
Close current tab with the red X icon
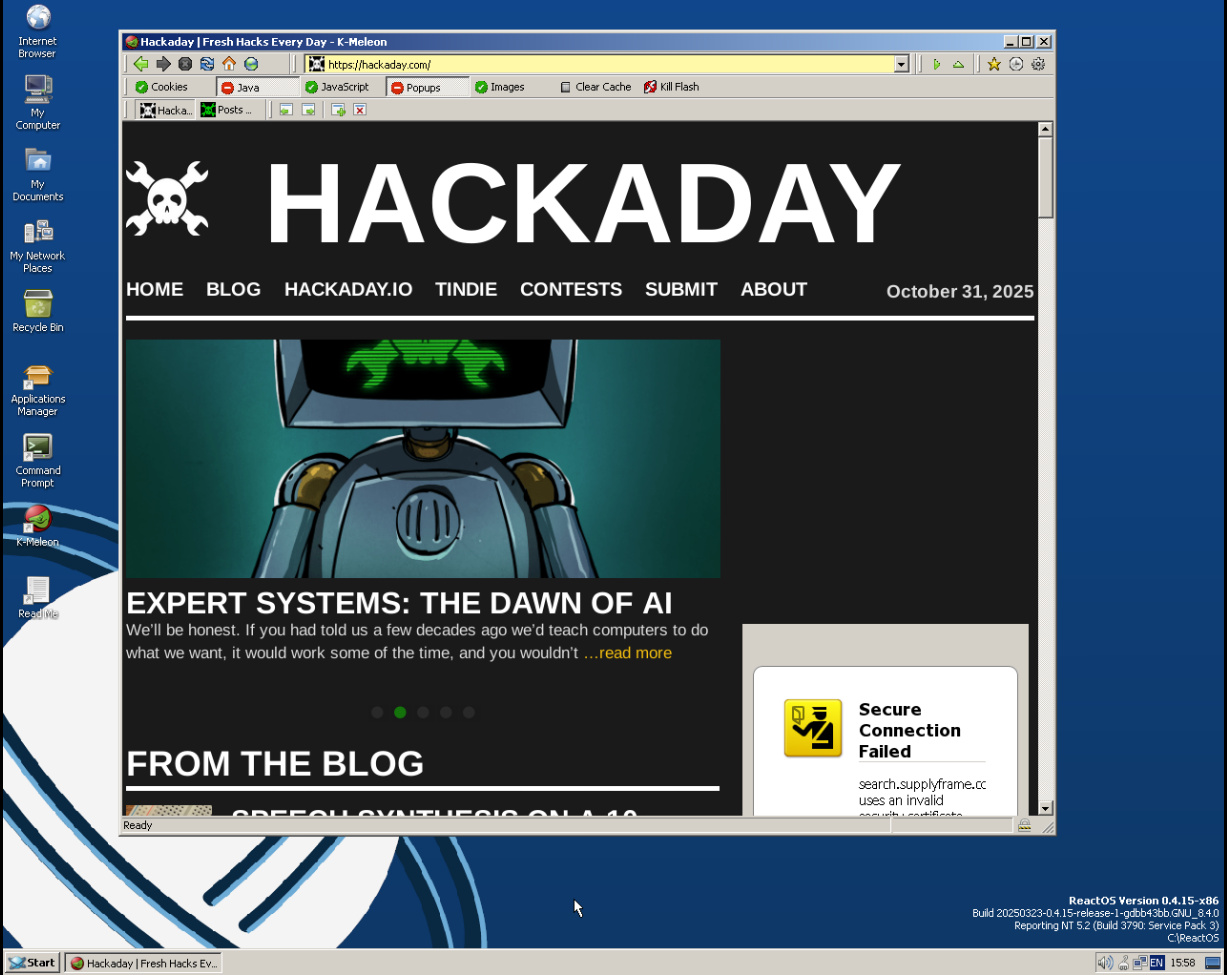360,110
